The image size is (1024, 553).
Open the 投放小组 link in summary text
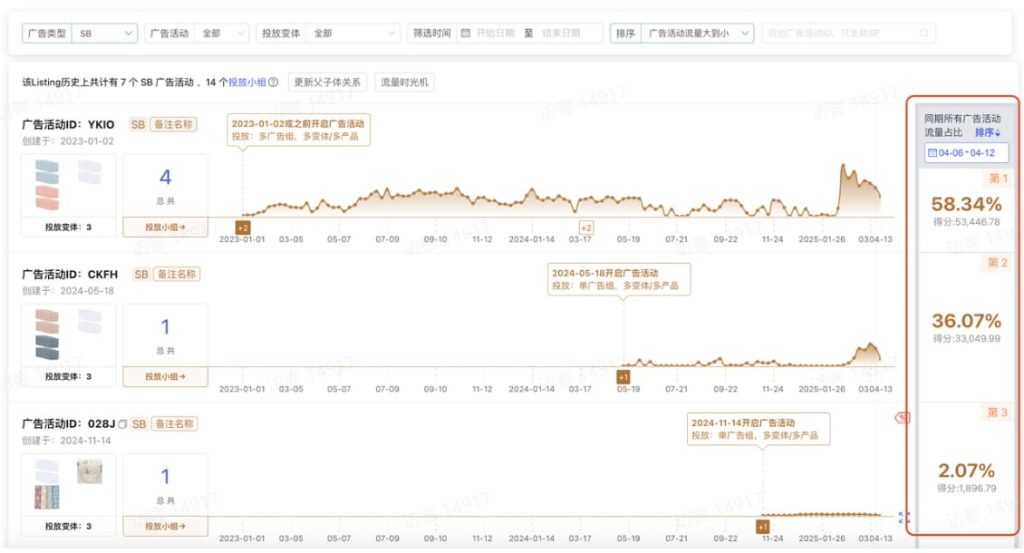[247, 82]
